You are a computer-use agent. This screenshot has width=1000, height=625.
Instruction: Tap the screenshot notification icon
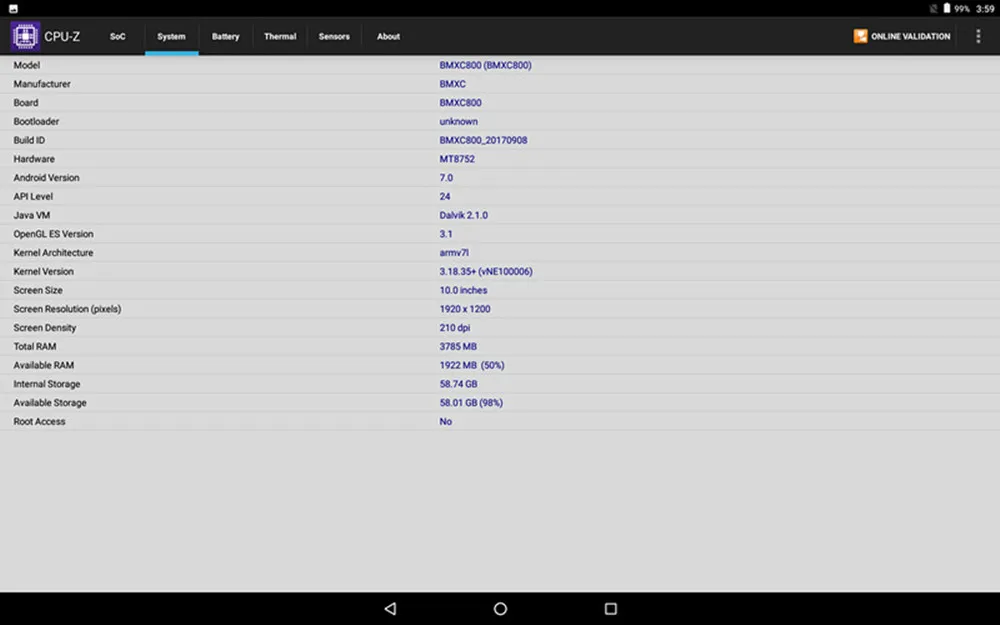[x=13, y=8]
